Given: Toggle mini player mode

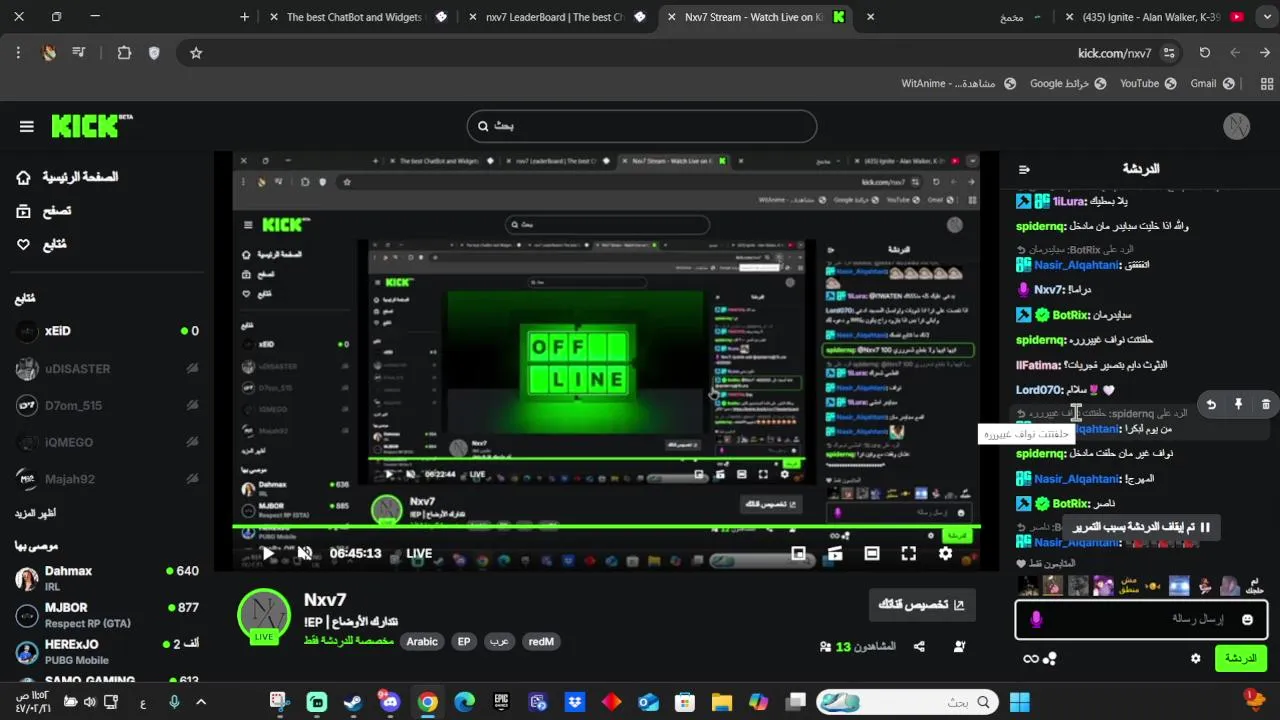Looking at the screenshot, I should click(798, 553).
